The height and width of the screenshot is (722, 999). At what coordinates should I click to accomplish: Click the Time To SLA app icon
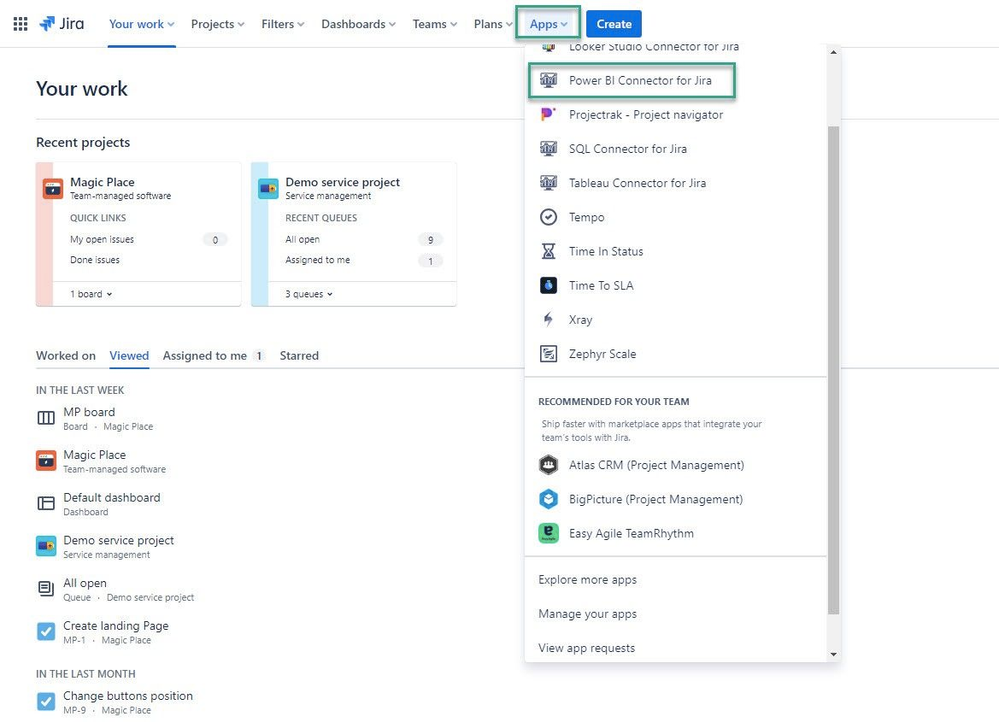click(548, 285)
